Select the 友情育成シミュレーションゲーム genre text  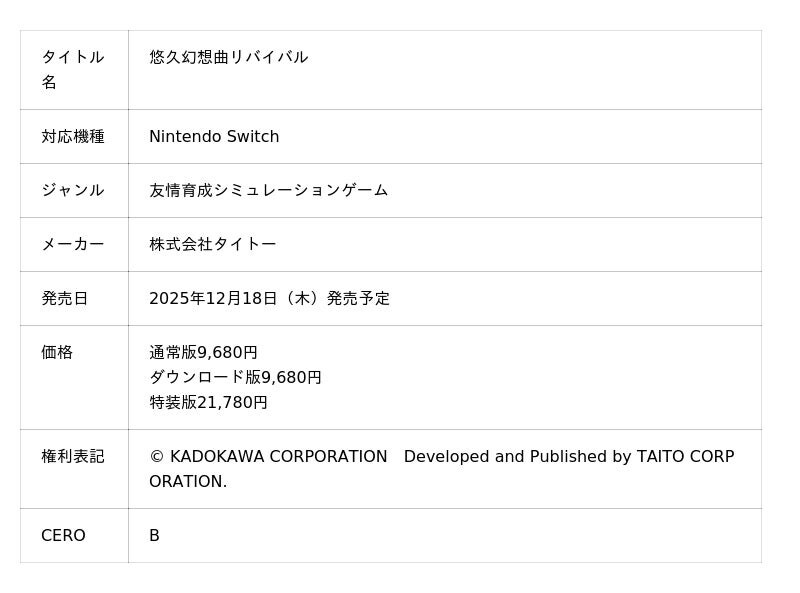268,191
